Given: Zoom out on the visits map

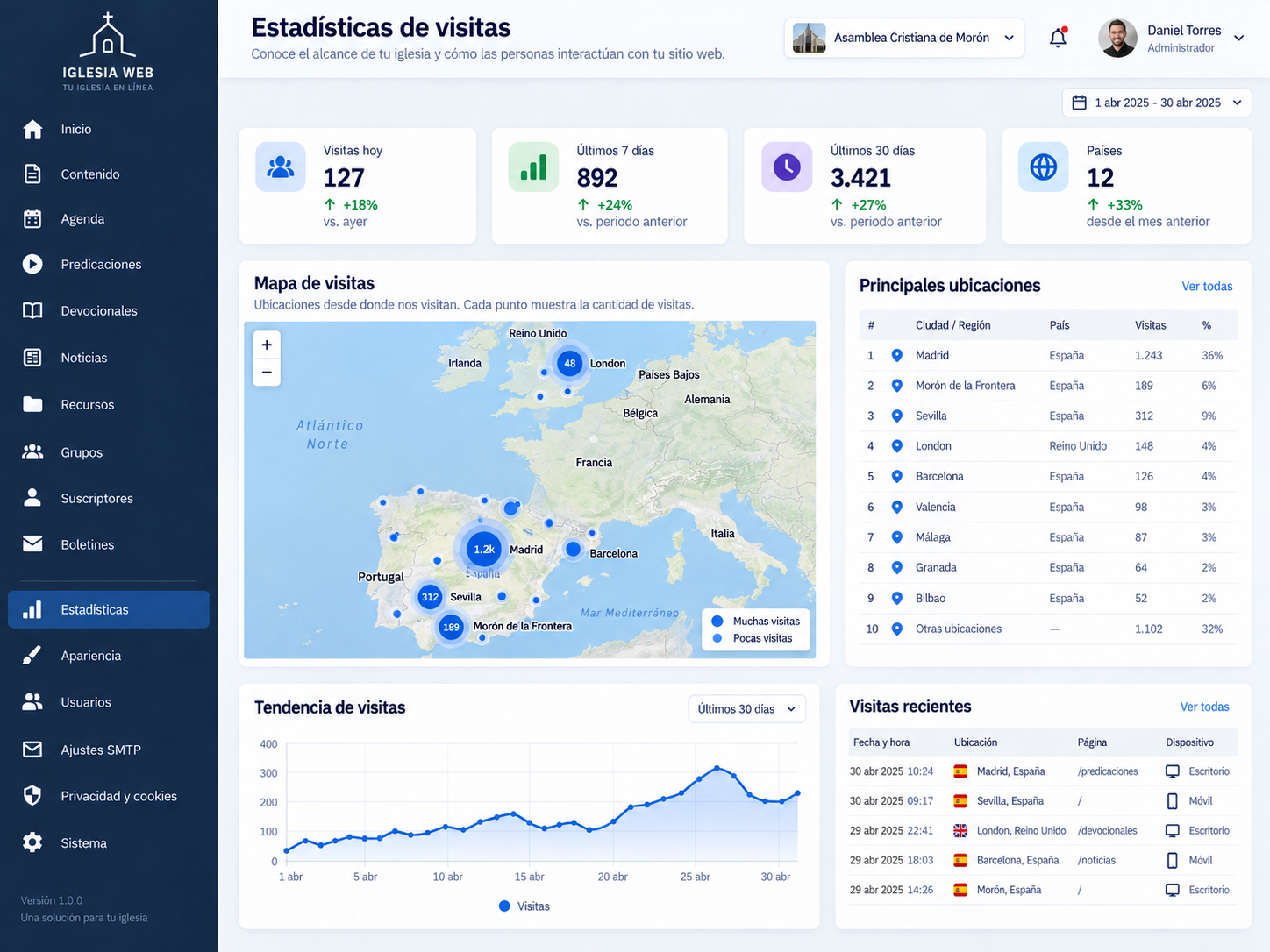Looking at the screenshot, I should pos(267,373).
